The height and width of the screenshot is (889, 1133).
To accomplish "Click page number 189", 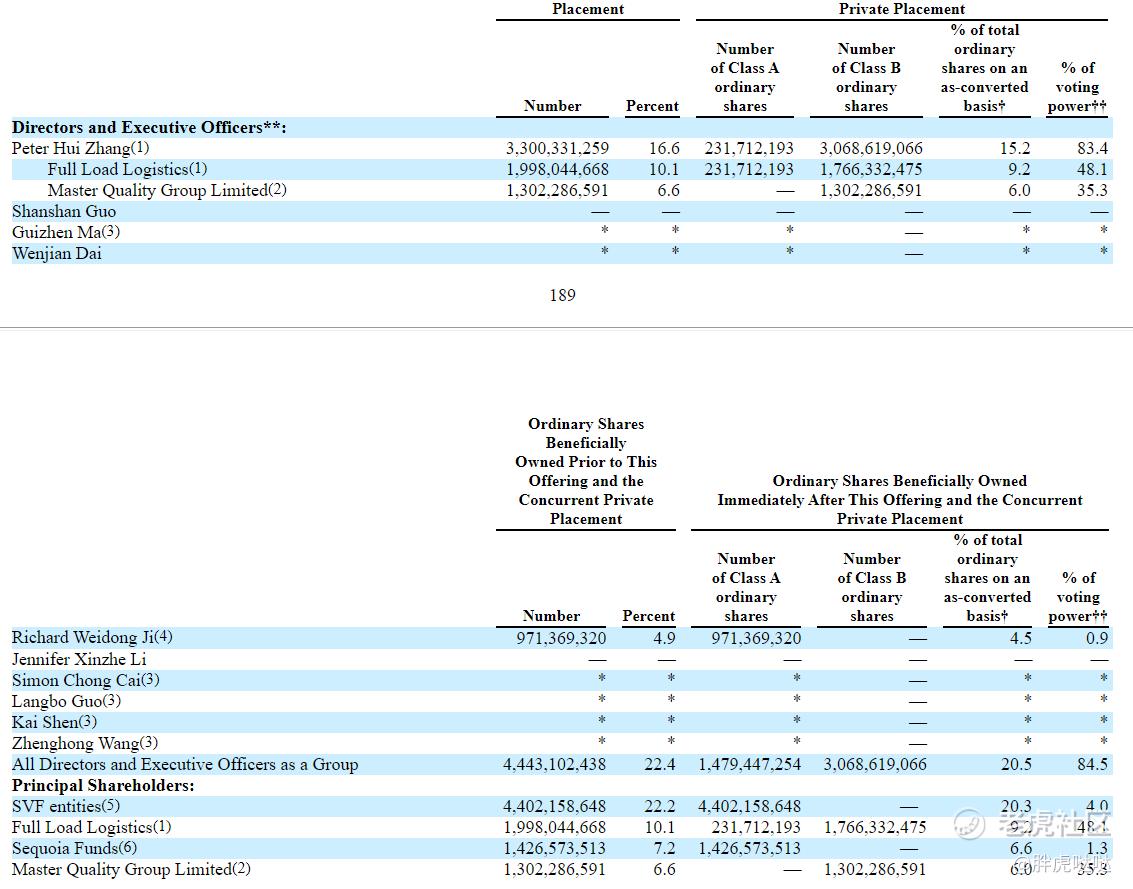I will coord(562,296).
